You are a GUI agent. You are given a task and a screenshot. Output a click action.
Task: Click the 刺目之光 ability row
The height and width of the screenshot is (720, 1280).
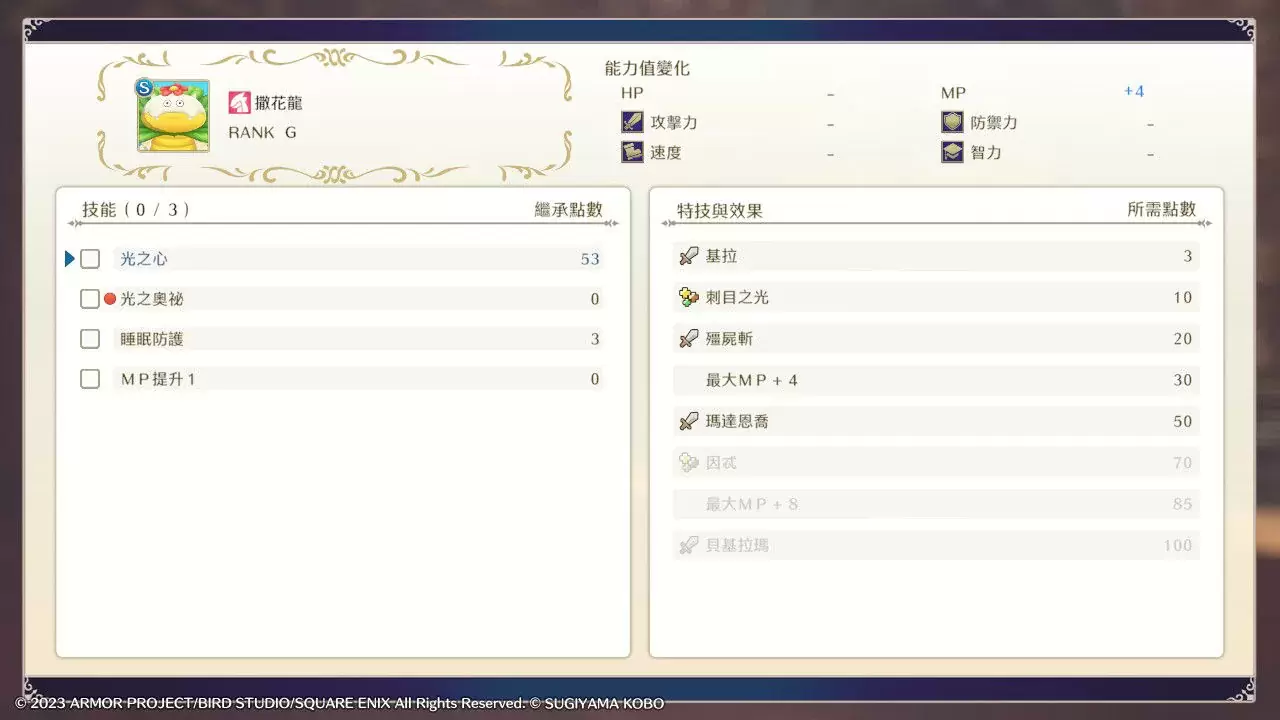(x=936, y=297)
